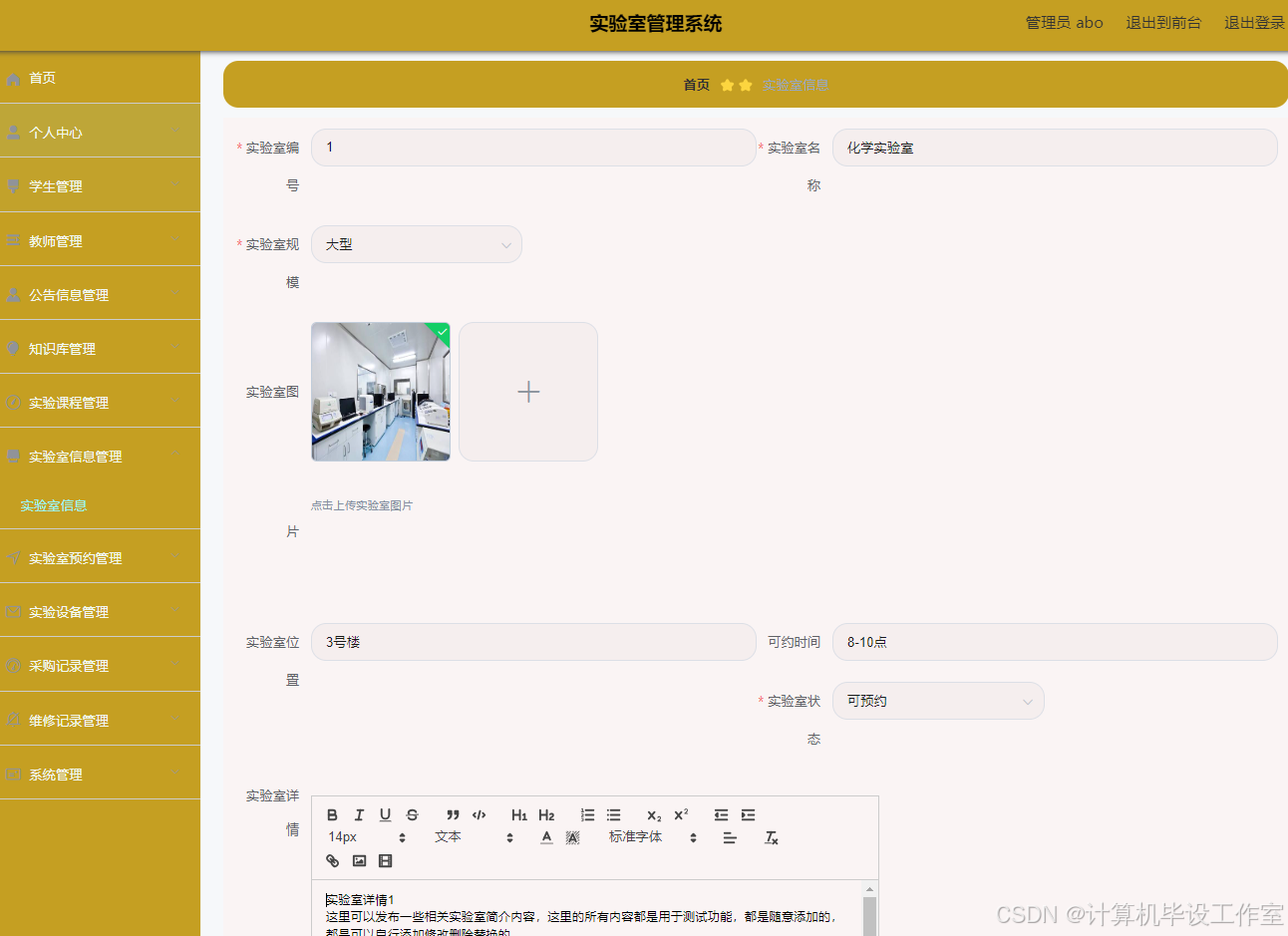The height and width of the screenshot is (936, 1288).
Task: Toggle bold formatting in the editor
Action: tap(332, 814)
